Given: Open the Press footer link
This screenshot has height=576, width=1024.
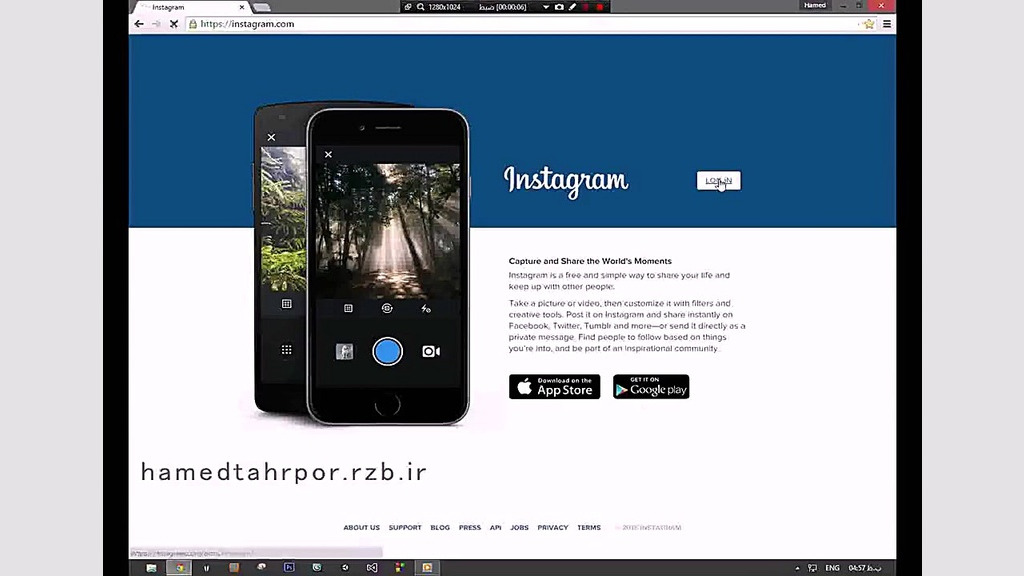Looking at the screenshot, I should [470, 528].
